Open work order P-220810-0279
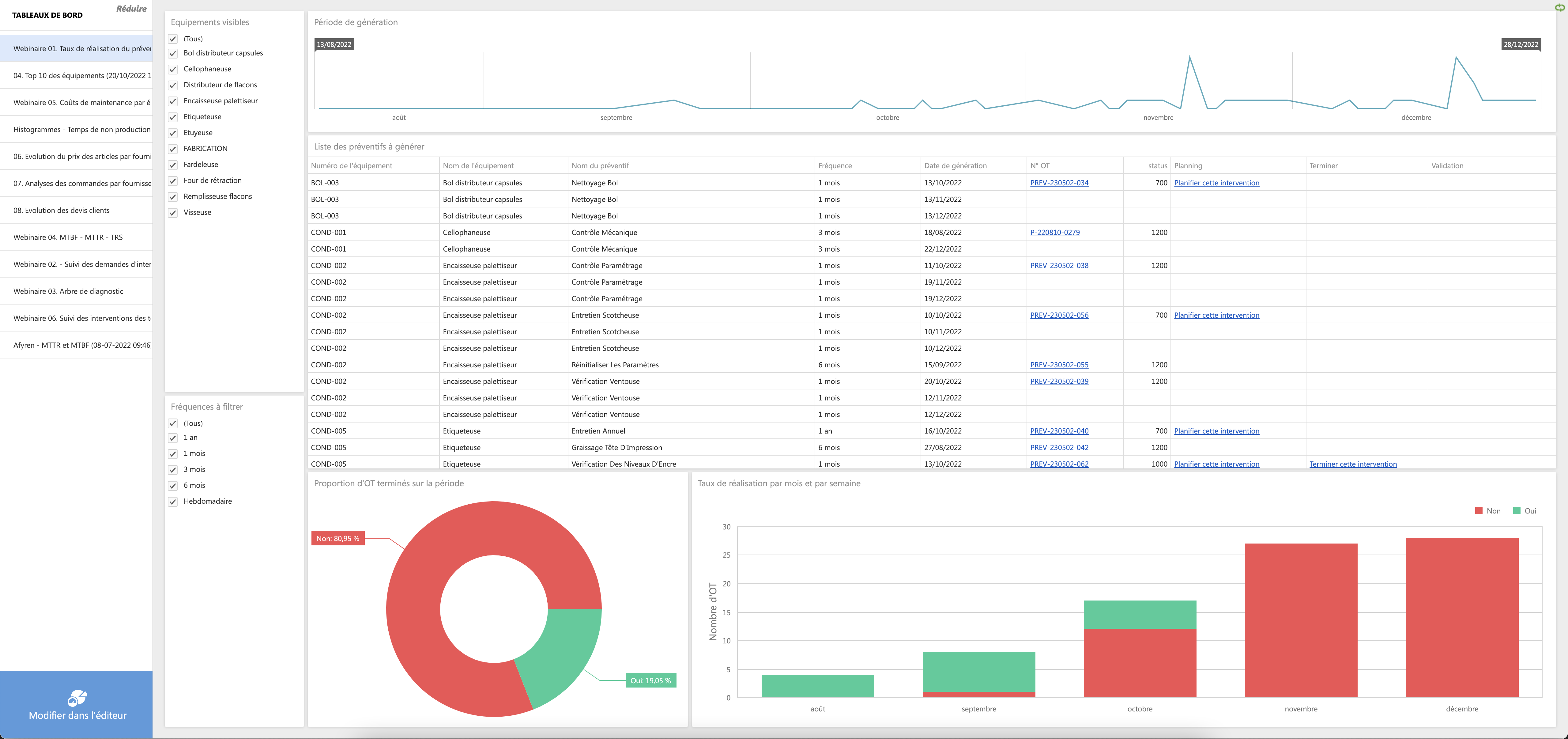Viewport: 1568px width, 739px height. click(x=1055, y=233)
